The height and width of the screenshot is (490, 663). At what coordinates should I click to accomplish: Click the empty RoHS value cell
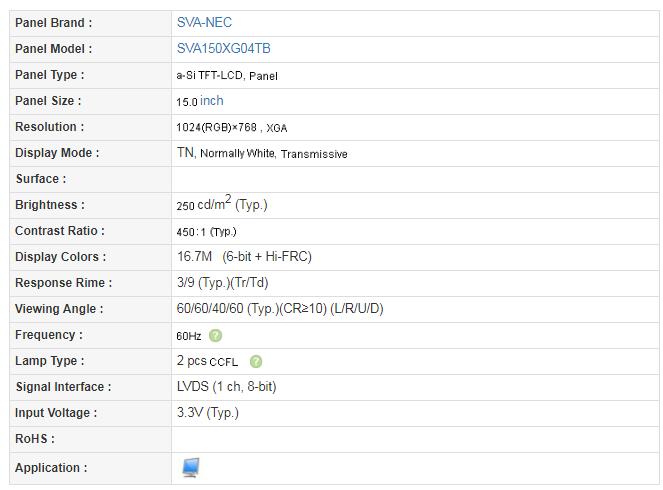[x=415, y=439]
